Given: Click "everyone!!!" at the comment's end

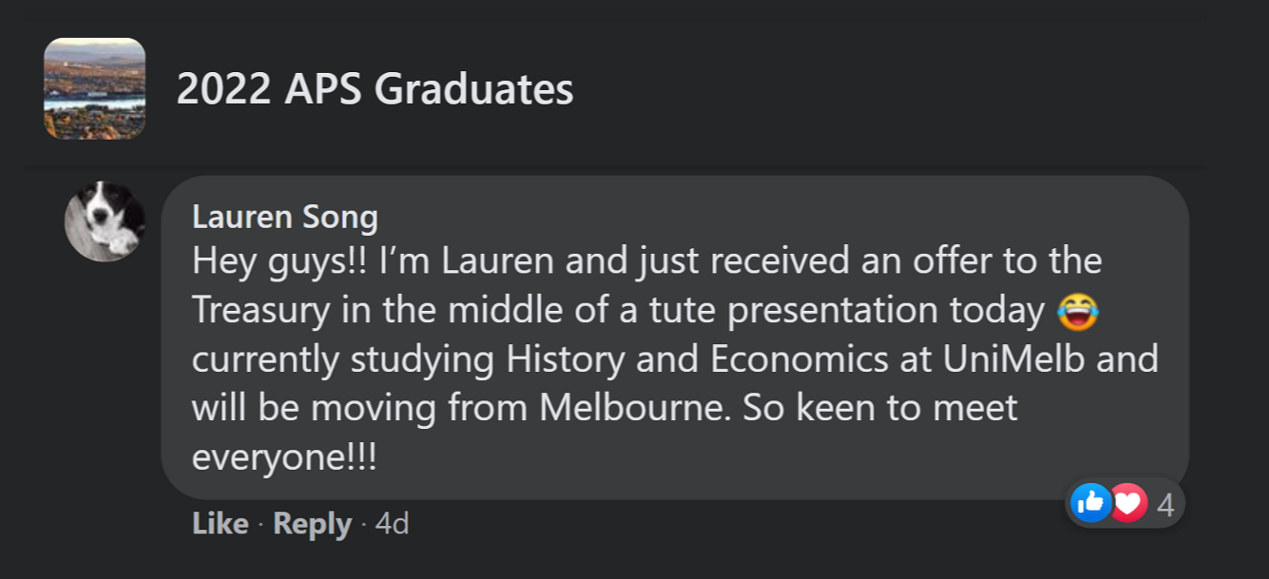Looking at the screenshot, I should coord(284,456).
